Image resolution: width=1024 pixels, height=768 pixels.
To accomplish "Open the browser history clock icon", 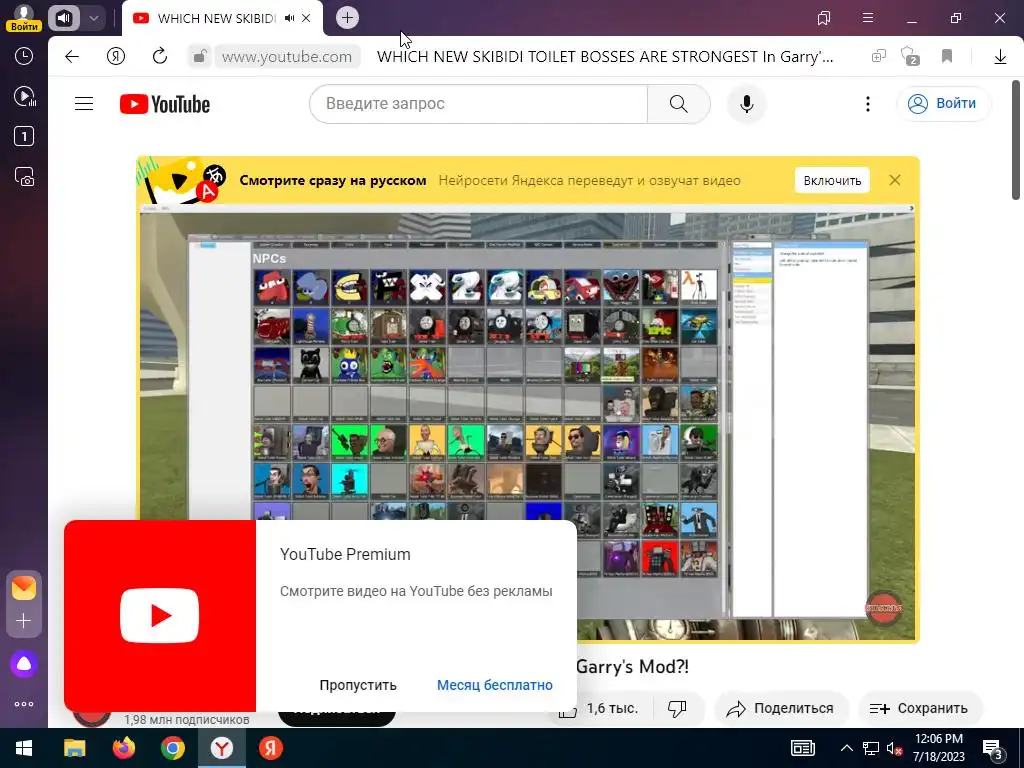I will point(24,56).
